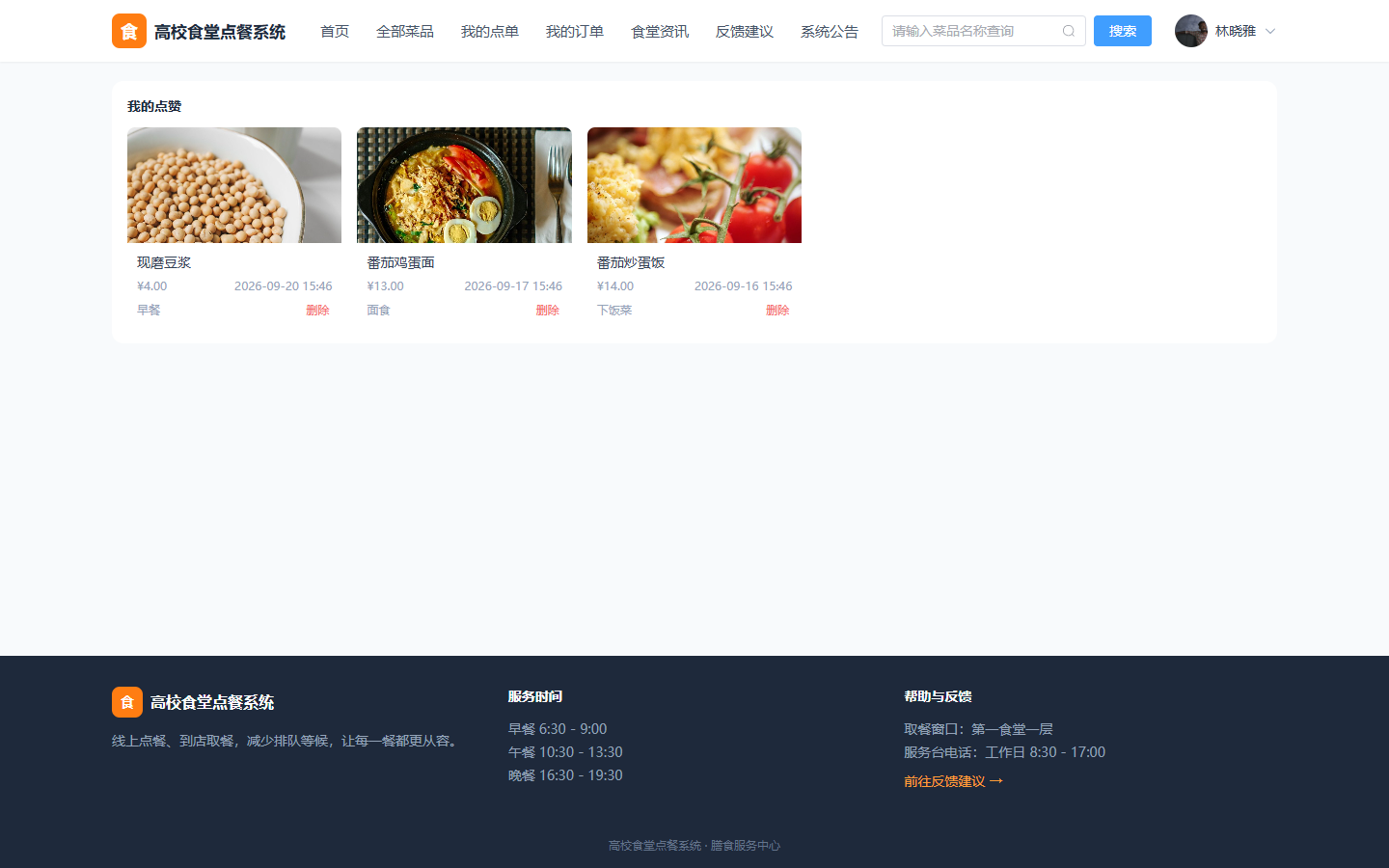Click the footer orange logo icon
Image resolution: width=1389 pixels, height=868 pixels.
coord(127,702)
